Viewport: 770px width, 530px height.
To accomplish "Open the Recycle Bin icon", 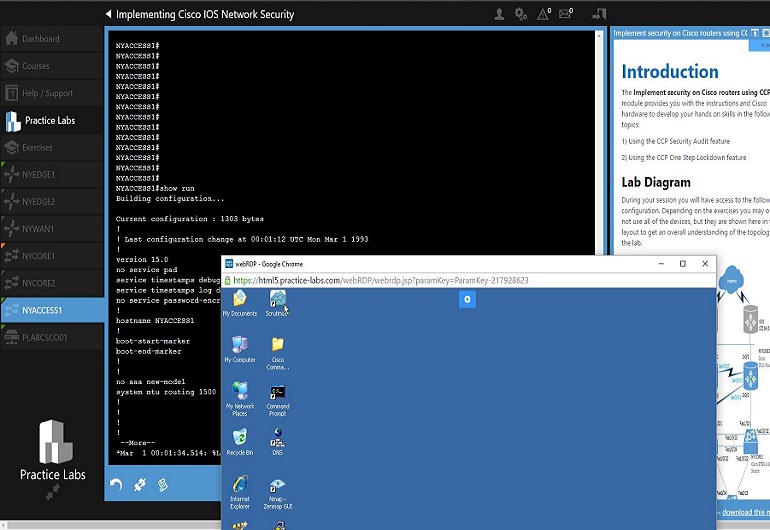I will [240, 442].
